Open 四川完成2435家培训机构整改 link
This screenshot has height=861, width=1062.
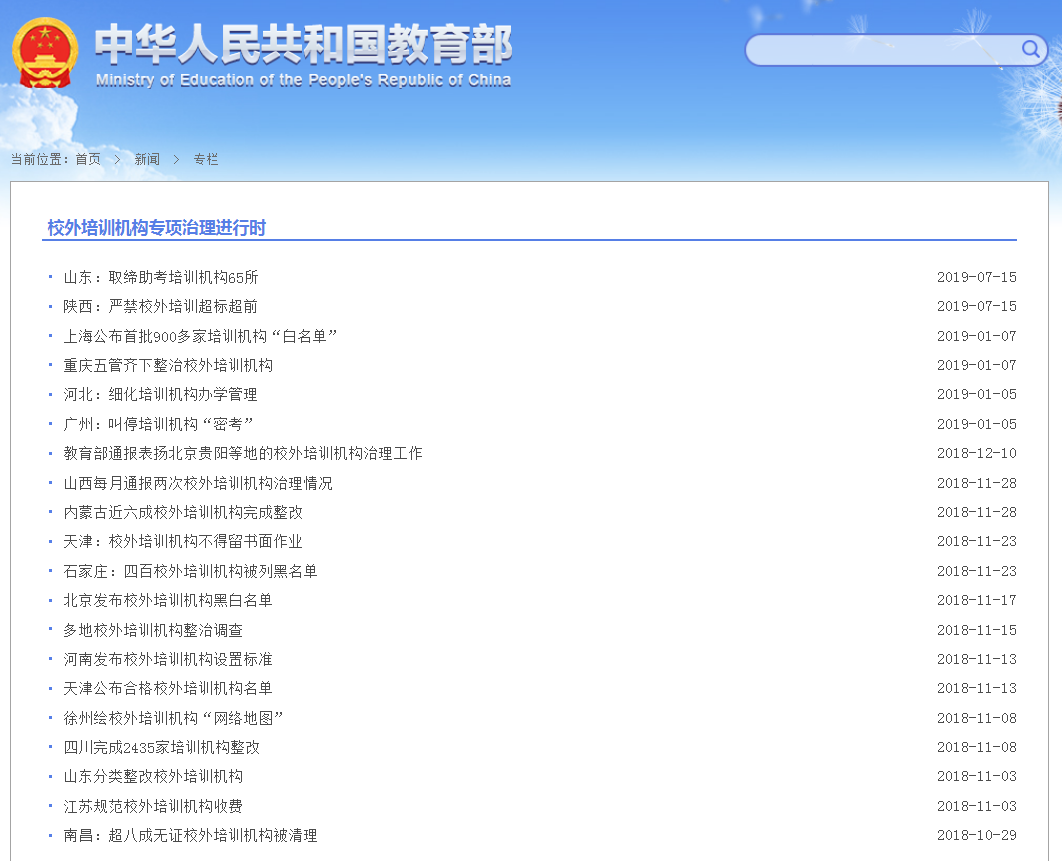pos(161,747)
